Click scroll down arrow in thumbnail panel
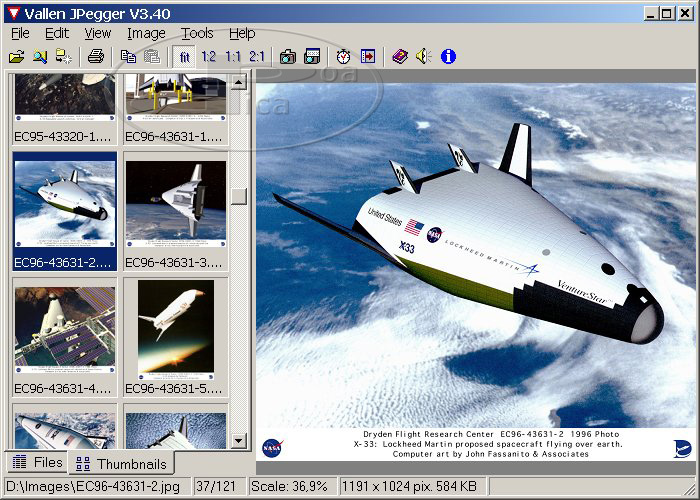The width and height of the screenshot is (700, 500). pyautogui.click(x=239, y=440)
